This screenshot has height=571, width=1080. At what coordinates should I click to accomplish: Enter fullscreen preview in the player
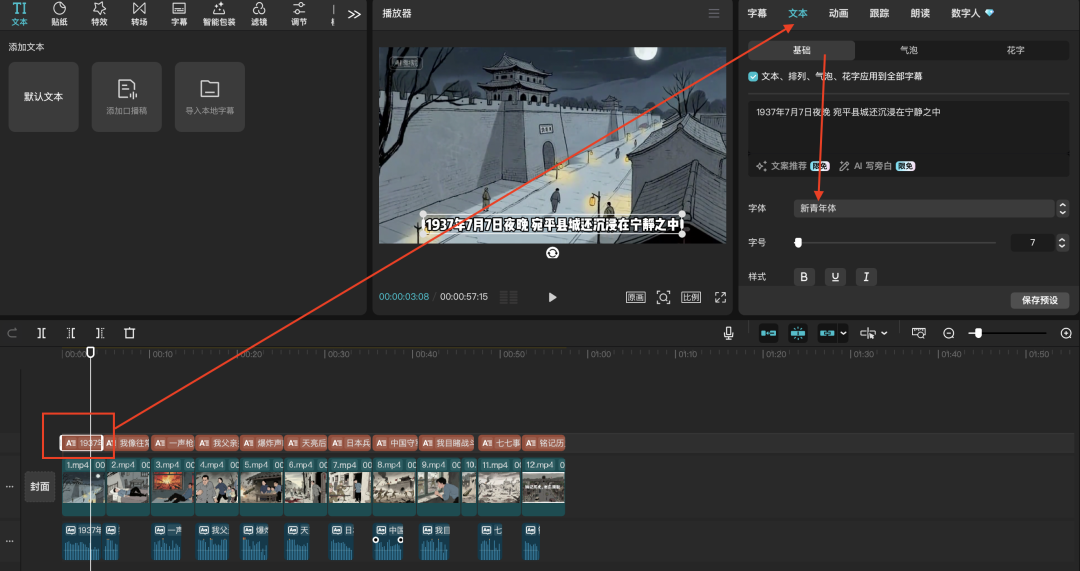(x=720, y=297)
